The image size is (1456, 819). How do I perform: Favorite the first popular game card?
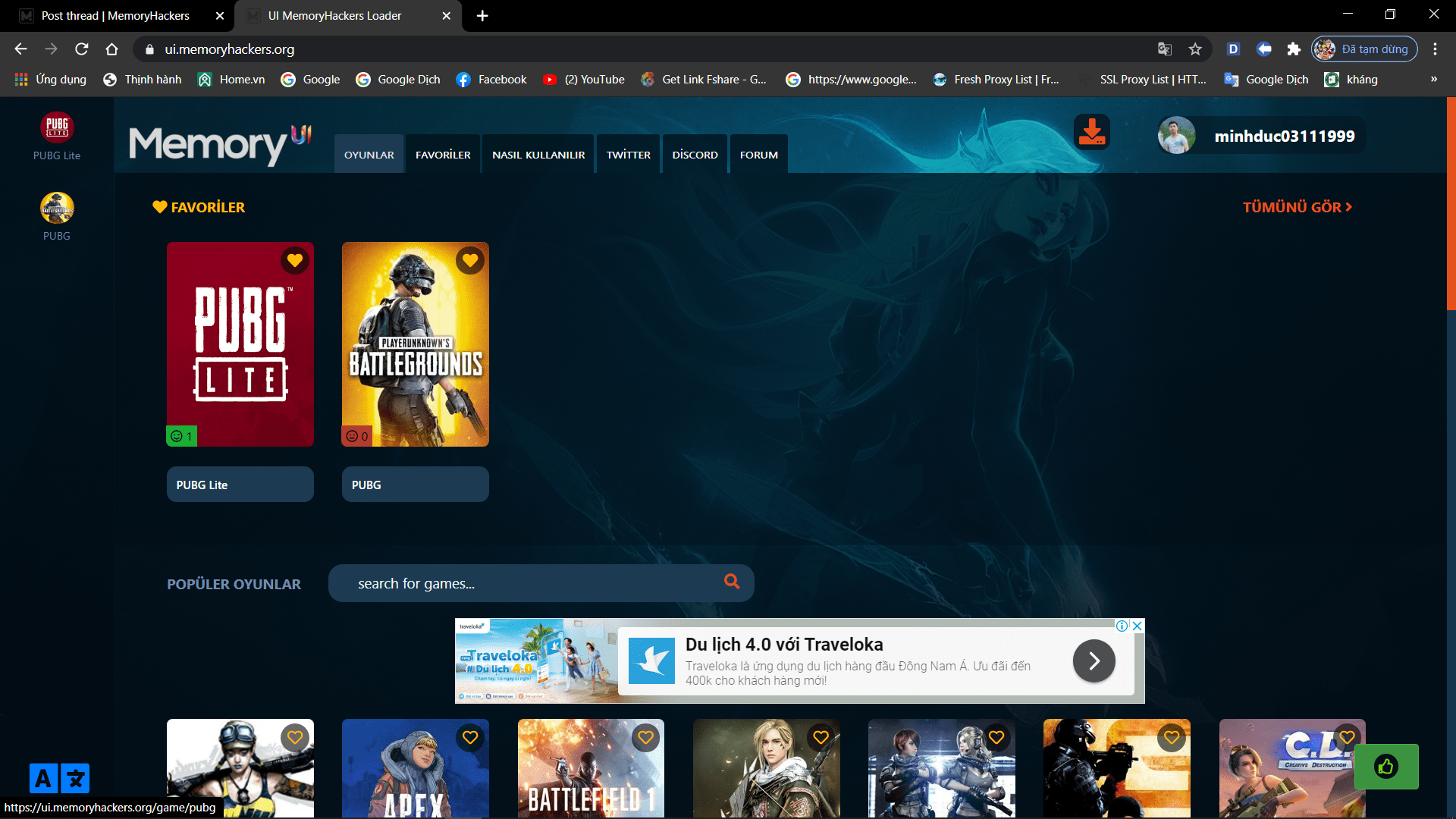(x=295, y=737)
